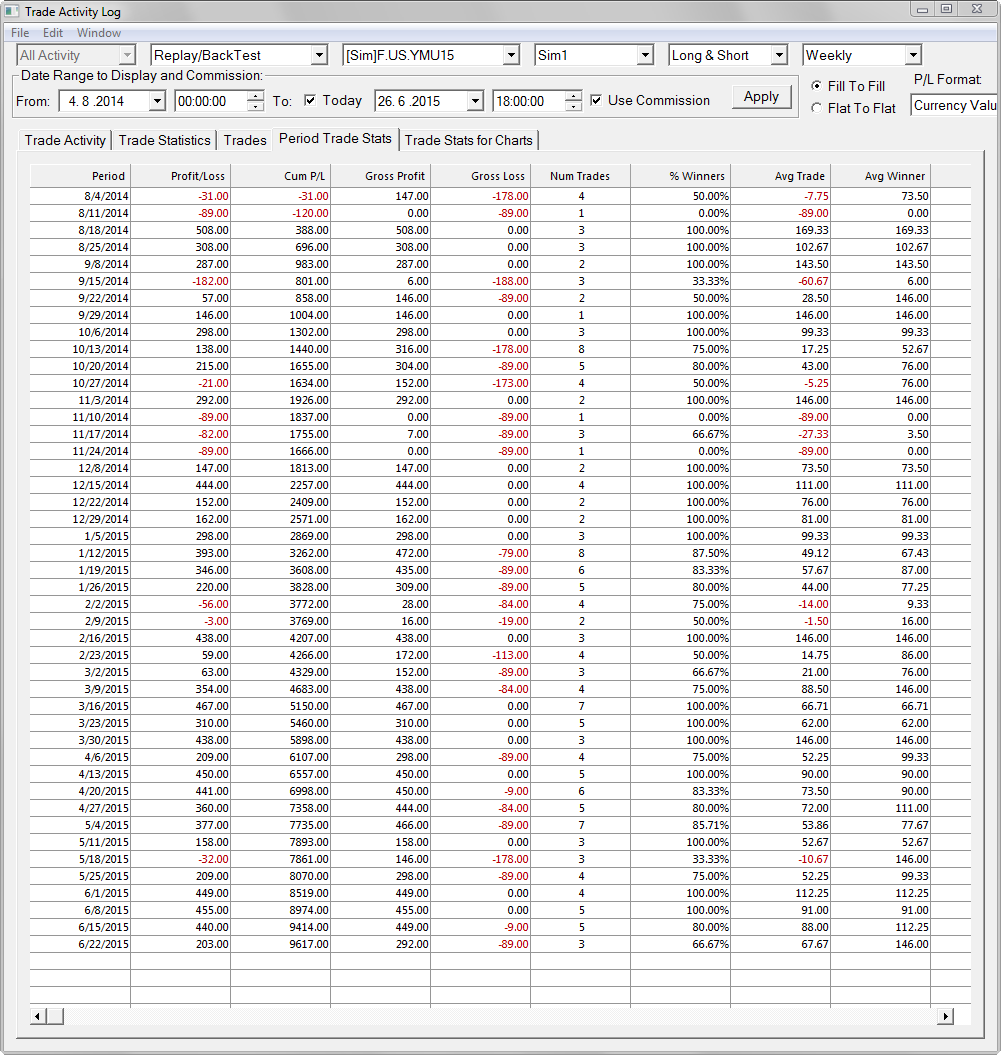The image size is (1001, 1055).
Task: Sort by the % Winners column header
Action: point(681,176)
